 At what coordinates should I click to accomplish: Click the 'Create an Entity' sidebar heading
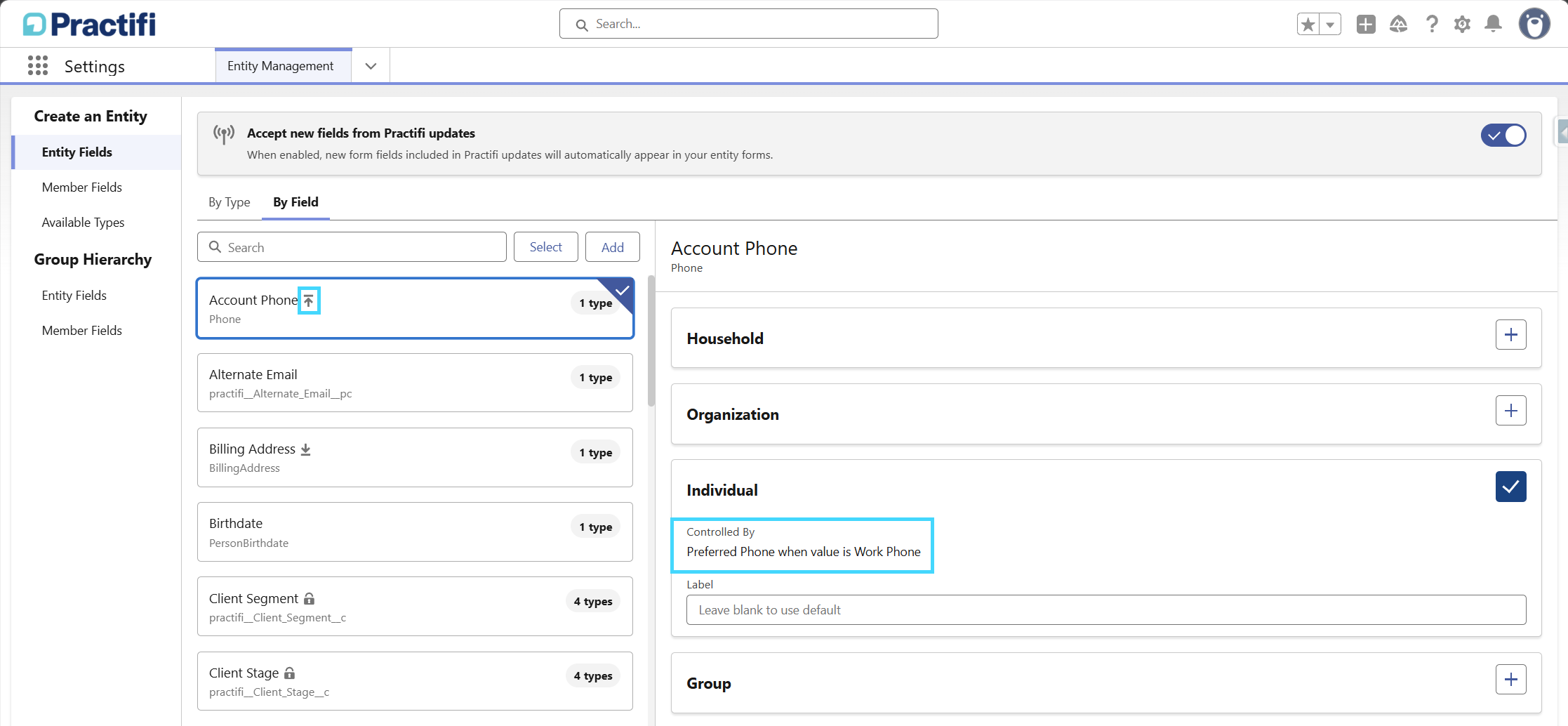pos(91,117)
